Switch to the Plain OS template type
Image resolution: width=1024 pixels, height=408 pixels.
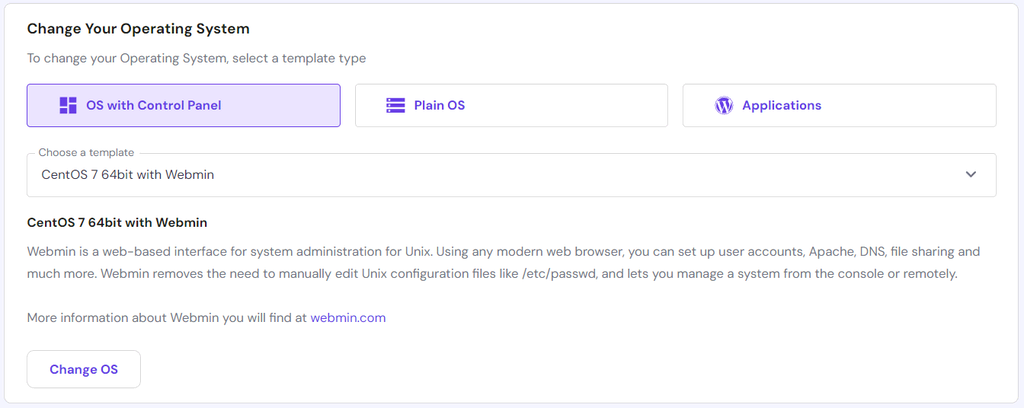(x=511, y=105)
